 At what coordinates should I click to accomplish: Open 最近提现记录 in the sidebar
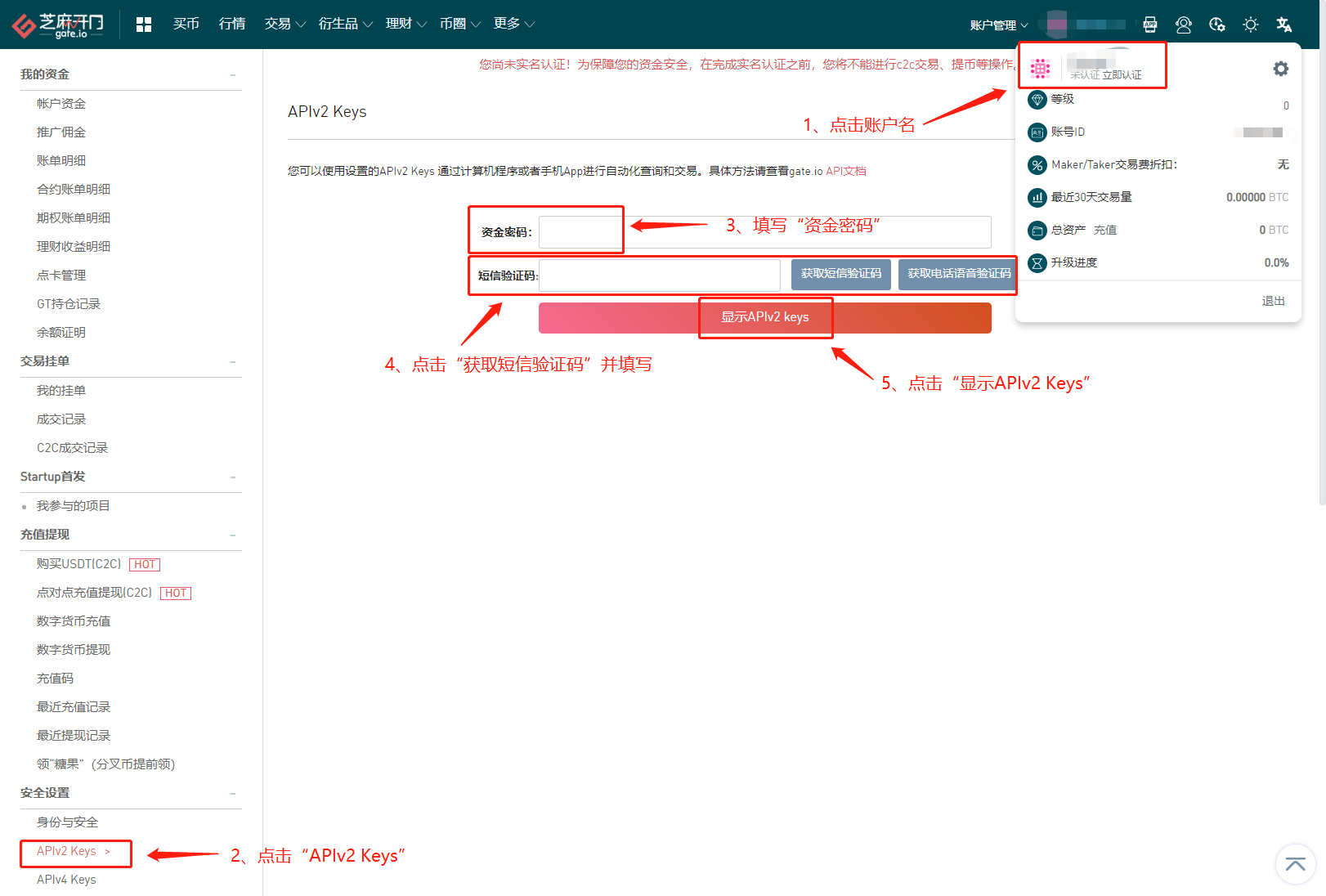pyautogui.click(x=74, y=736)
